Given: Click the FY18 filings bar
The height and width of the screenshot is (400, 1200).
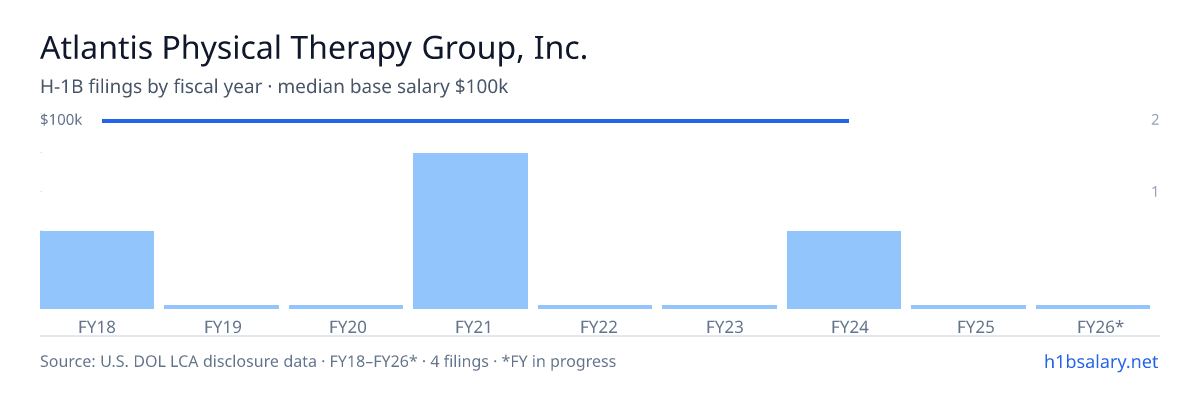Looking at the screenshot, I should (97, 270).
